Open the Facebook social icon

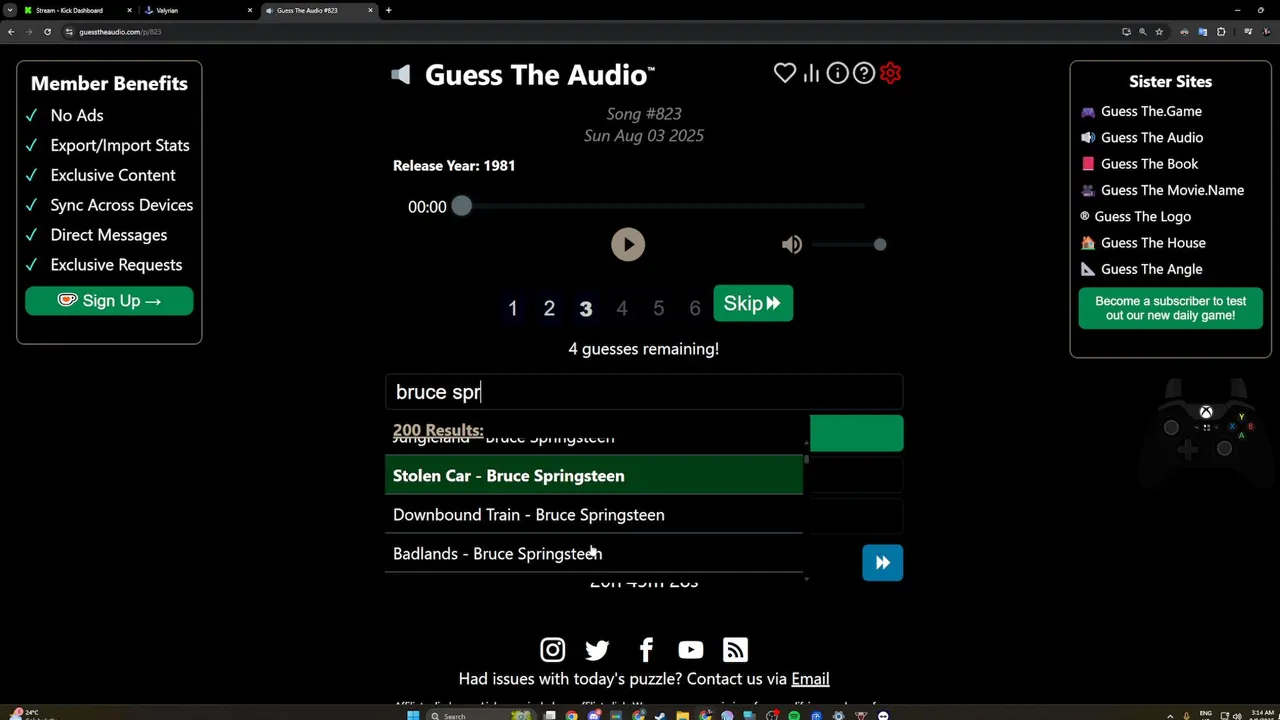(646, 650)
